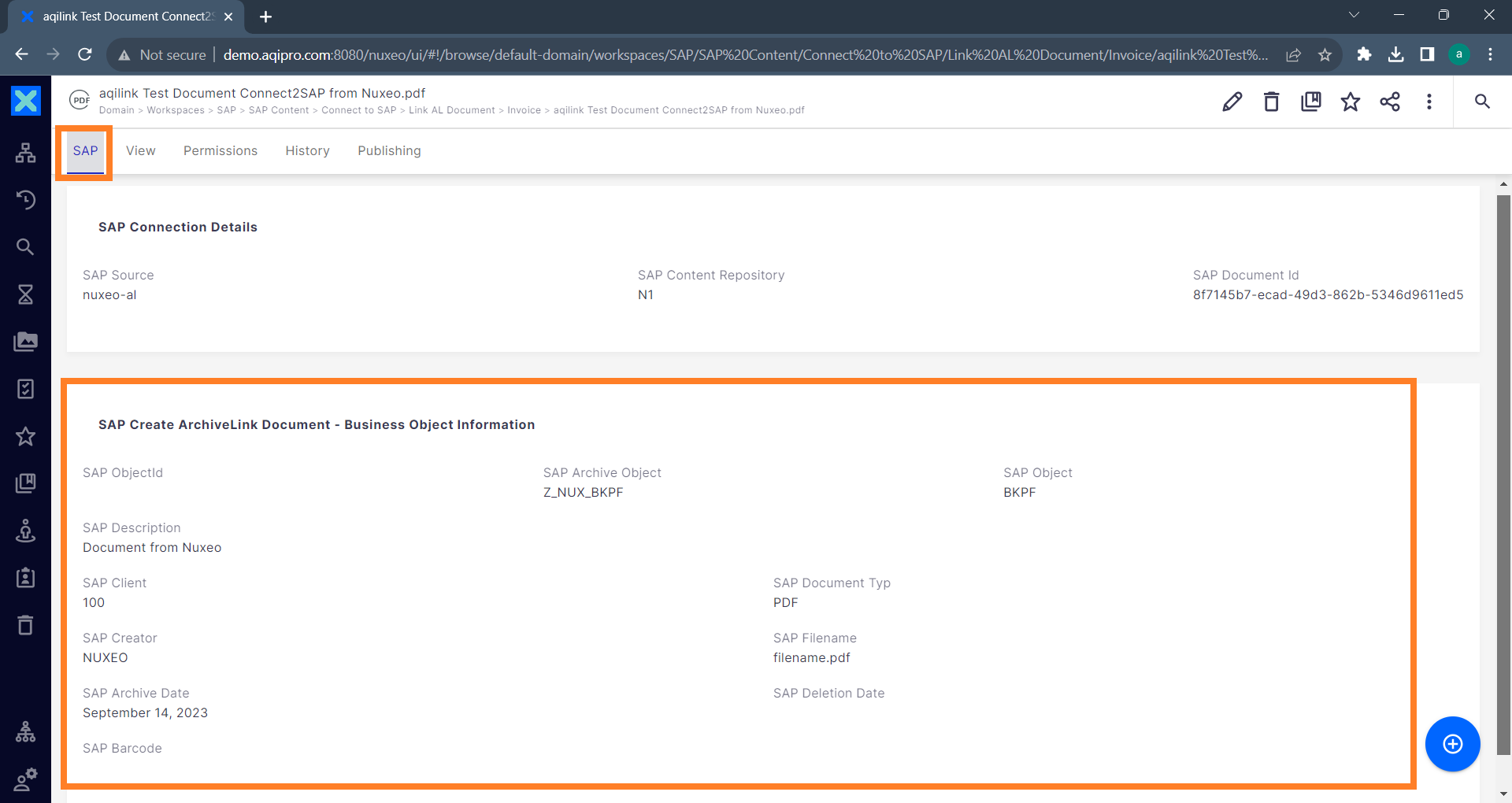Click SAP Object value BKPF

pos(1019,493)
